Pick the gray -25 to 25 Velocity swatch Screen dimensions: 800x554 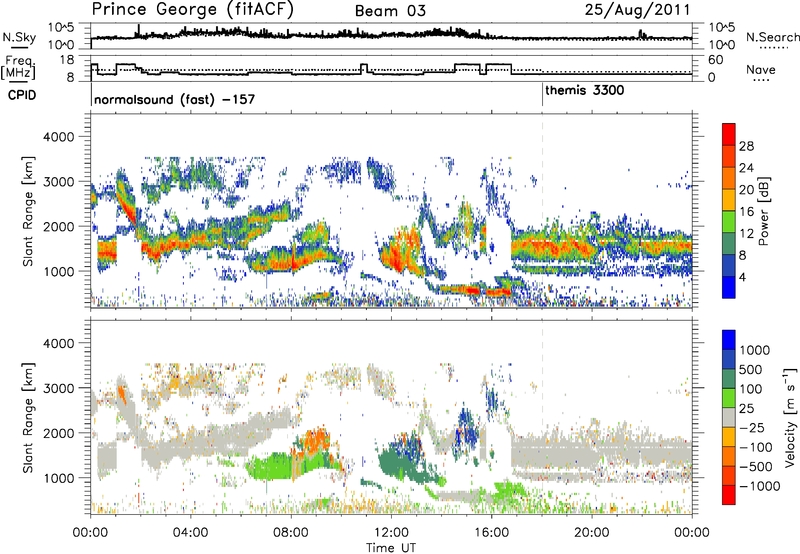pos(729,417)
